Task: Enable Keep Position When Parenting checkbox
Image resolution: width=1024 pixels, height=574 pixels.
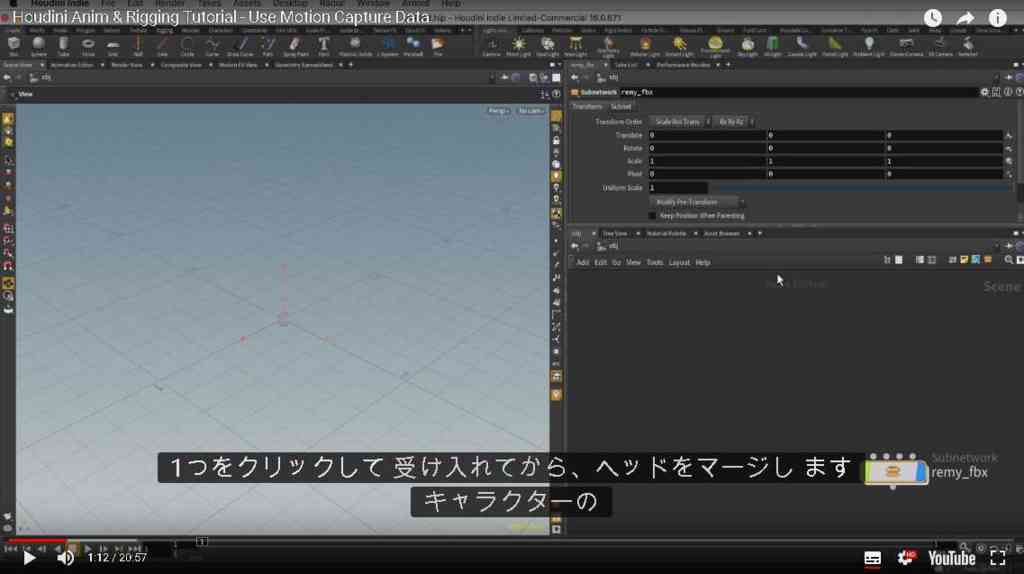Action: (652, 215)
